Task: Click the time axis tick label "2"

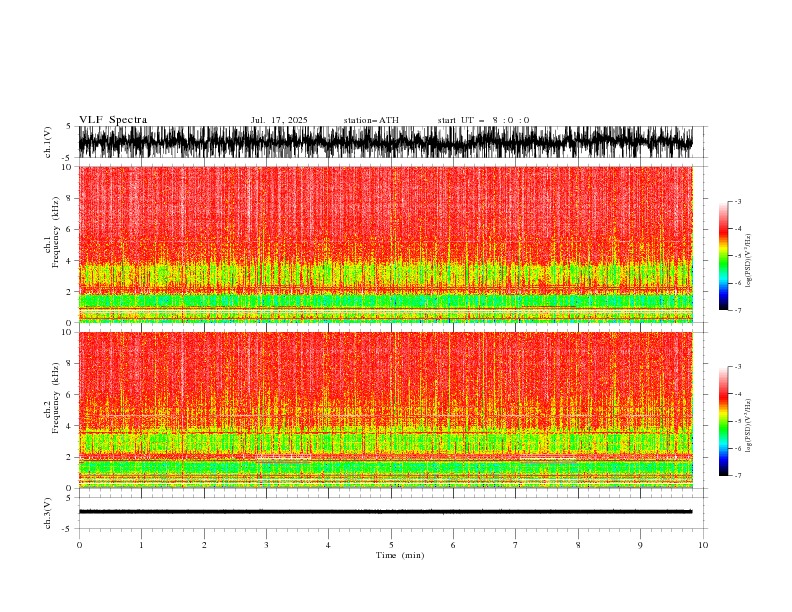Action: click(x=204, y=545)
